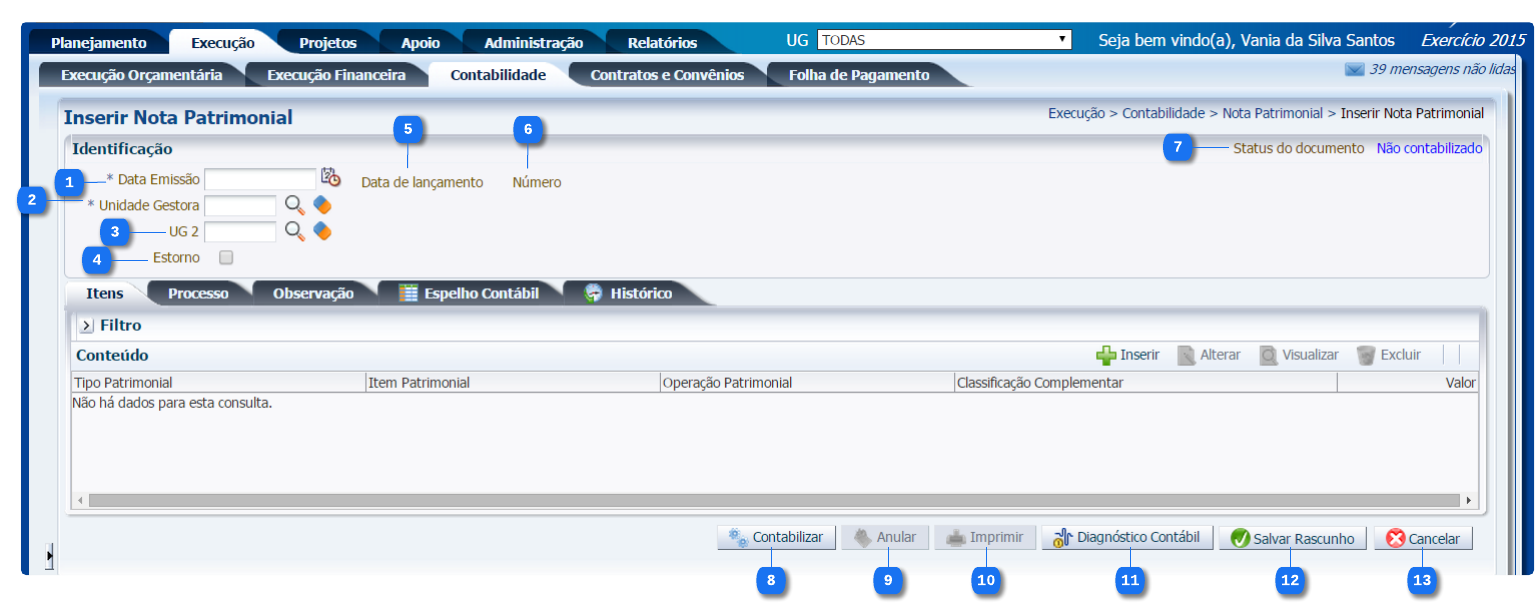Clear Unidade Gestora with the eraser icon
Image resolution: width=1540 pixels, height=608 pixels.
point(322,205)
